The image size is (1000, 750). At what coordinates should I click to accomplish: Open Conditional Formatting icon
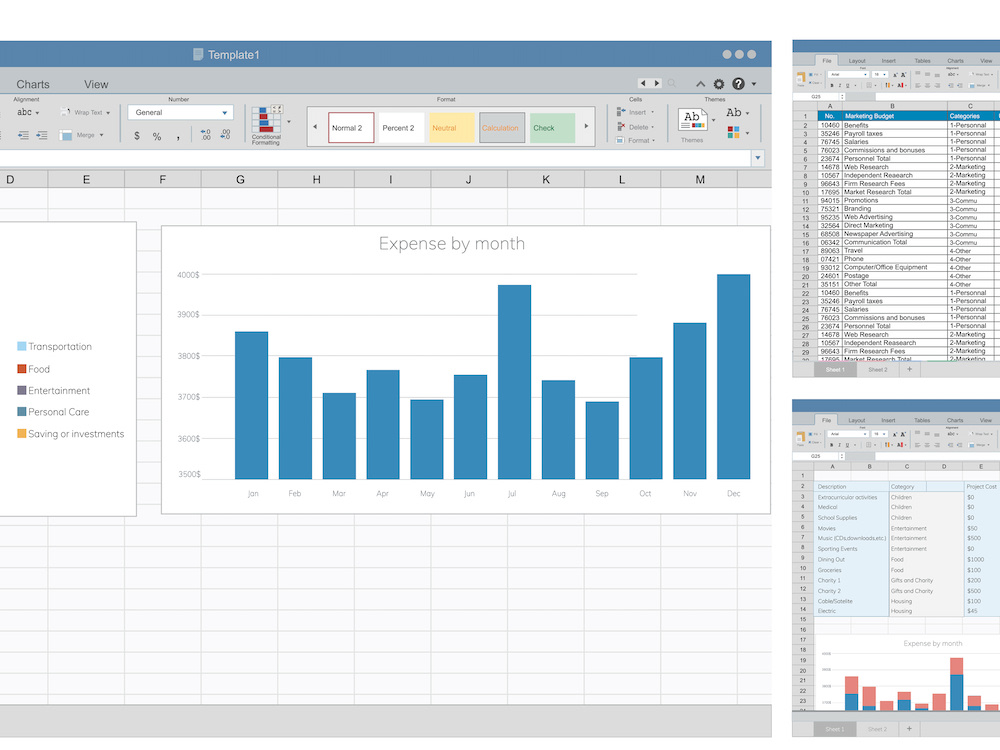pos(266,119)
